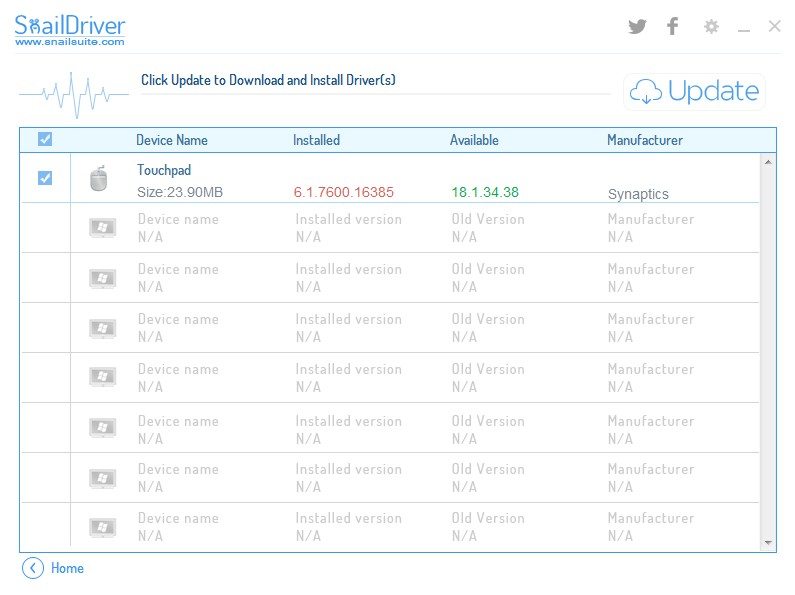
Task: Click the Touchpad mouse device icon
Action: click(x=98, y=179)
